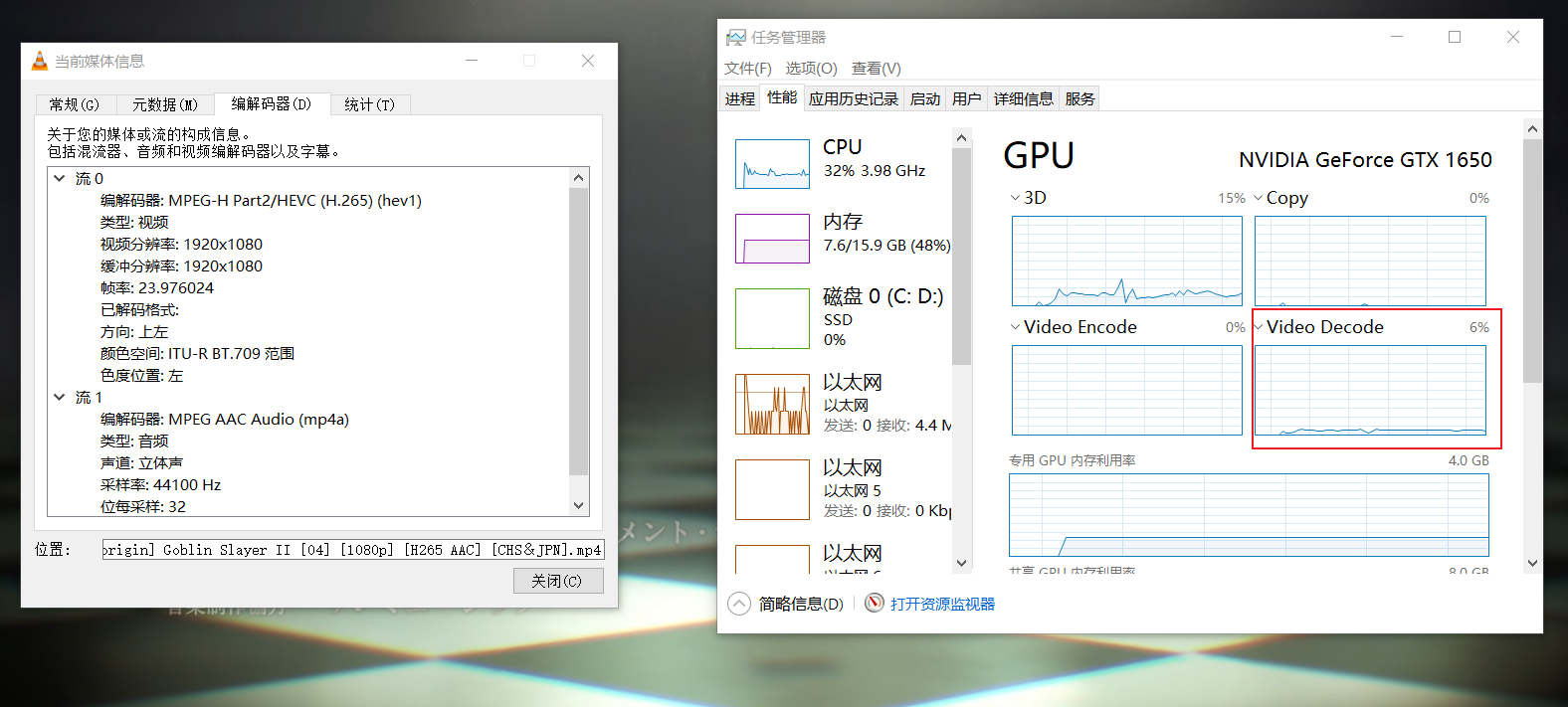Select the MPEG AAC Audio (mp4a) row

pyautogui.click(x=225, y=420)
